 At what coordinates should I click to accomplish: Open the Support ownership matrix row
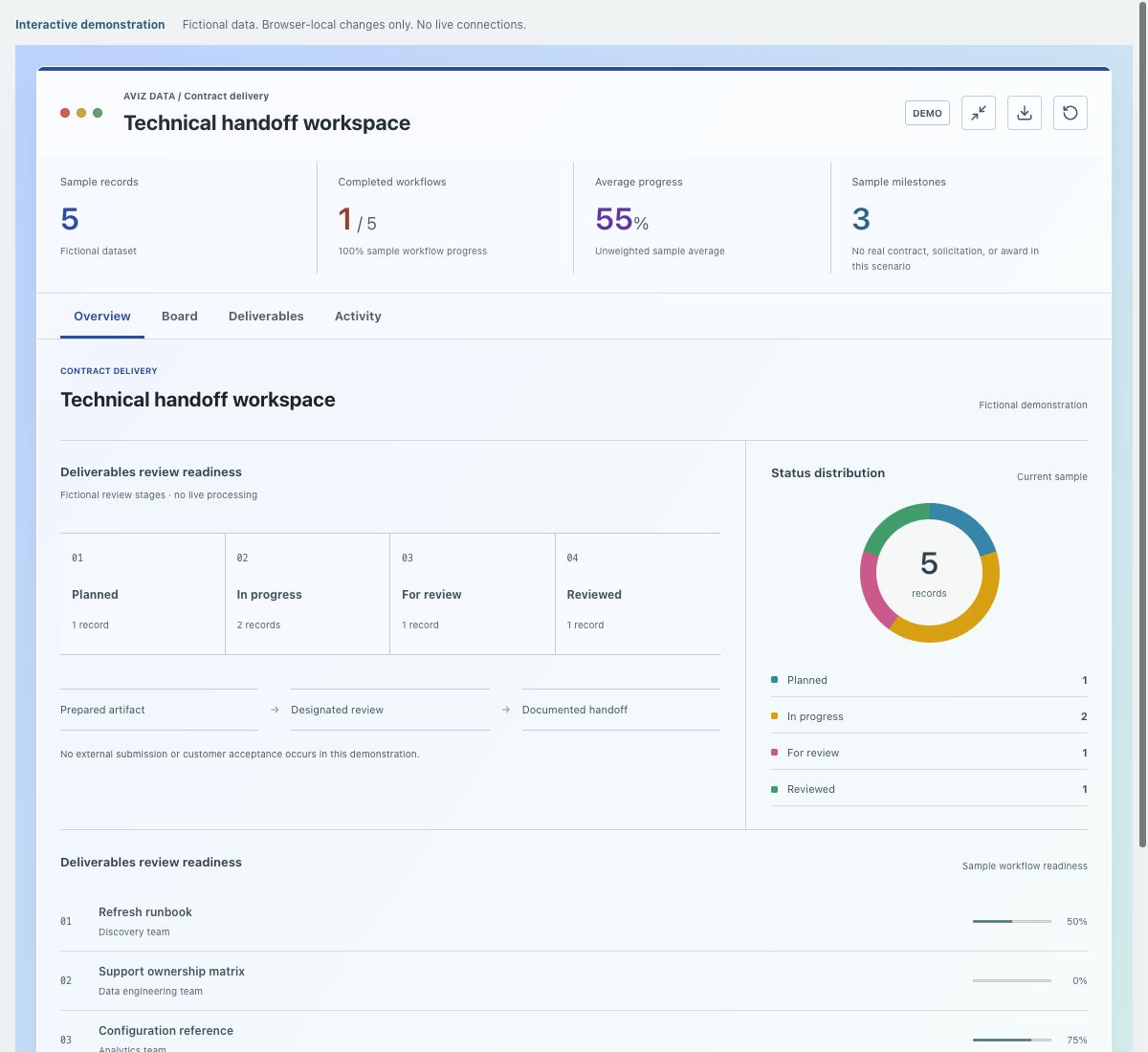[574, 980]
